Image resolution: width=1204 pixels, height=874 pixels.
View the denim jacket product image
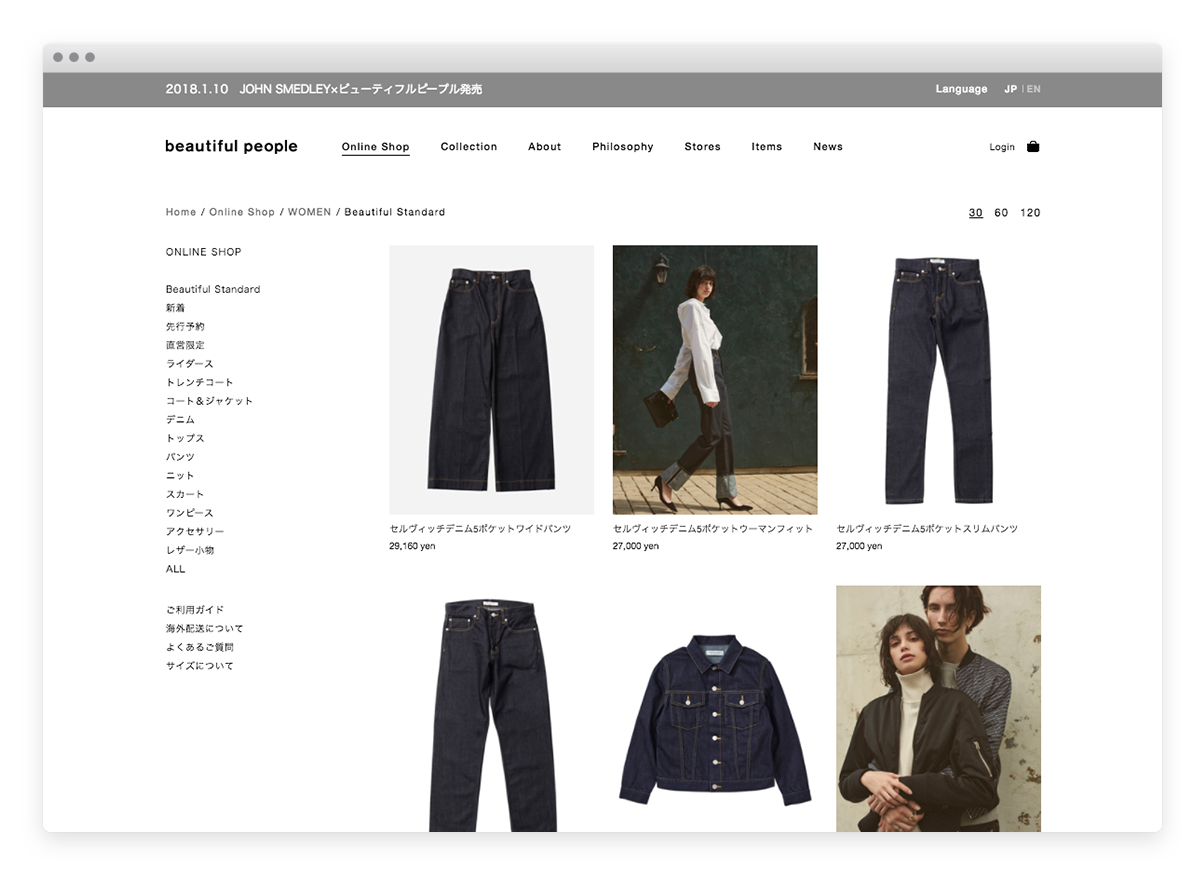pos(714,720)
